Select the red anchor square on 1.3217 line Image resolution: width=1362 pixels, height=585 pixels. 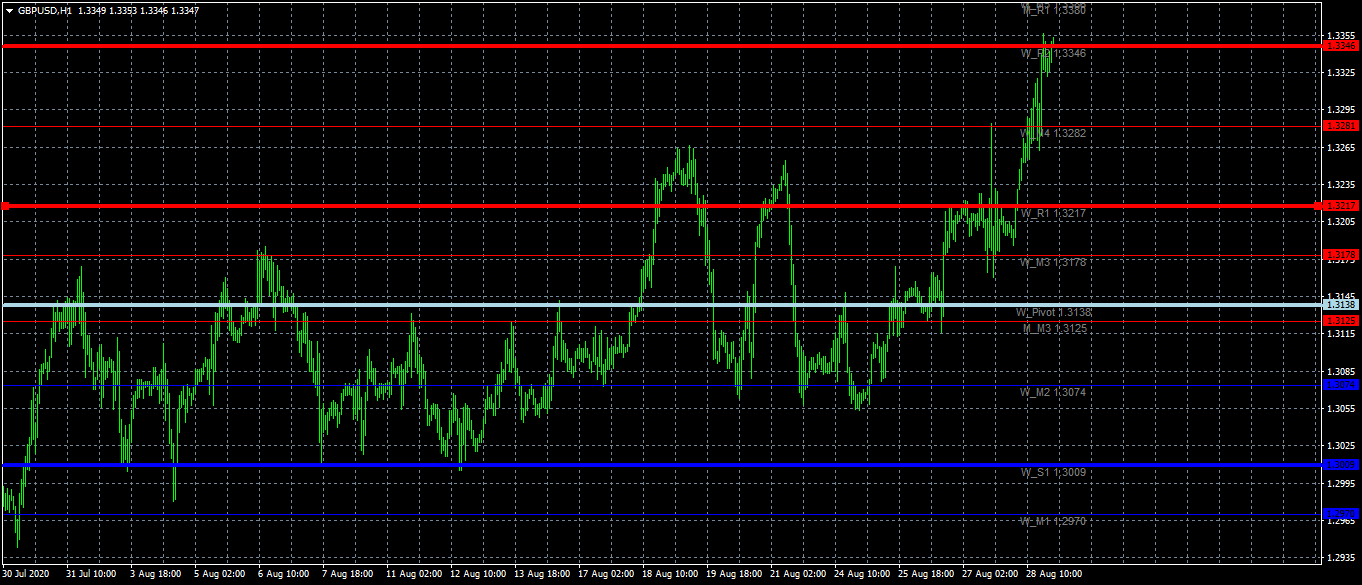6,206
